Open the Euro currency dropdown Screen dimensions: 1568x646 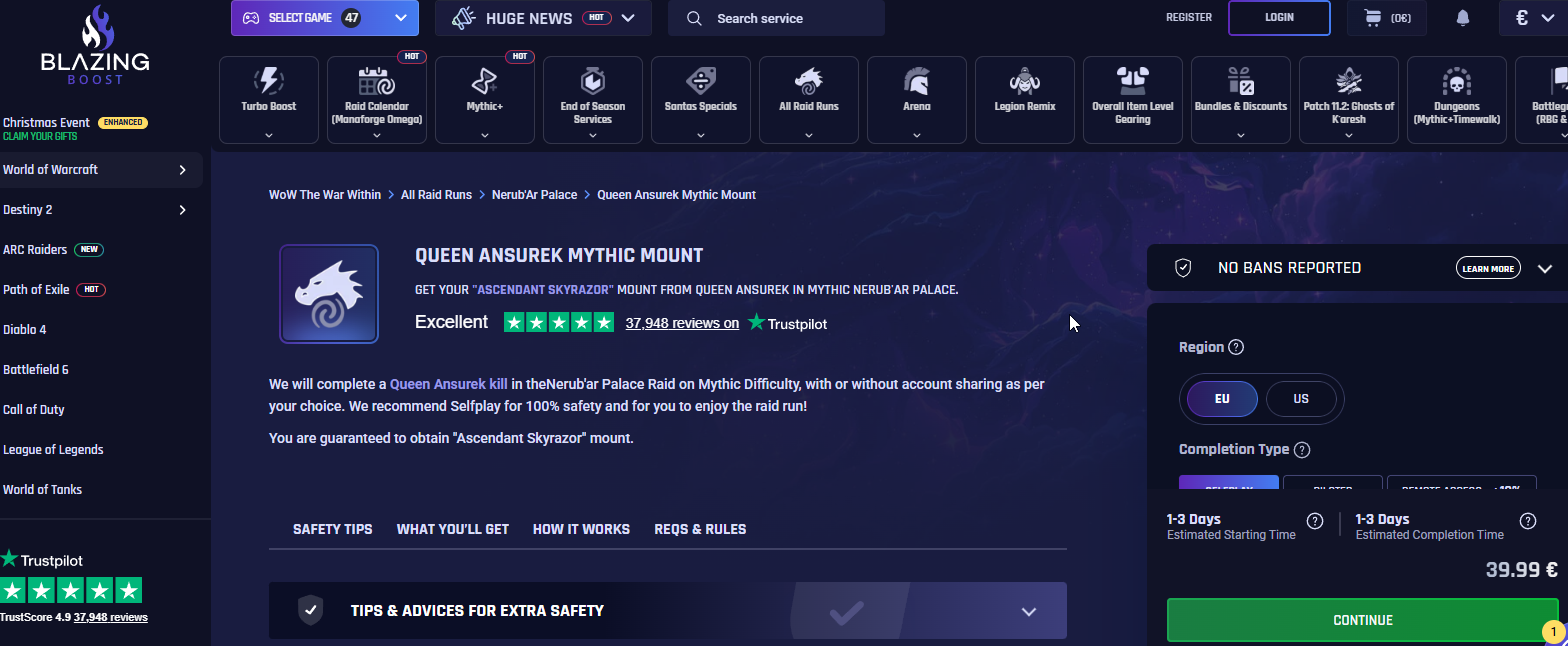coord(1533,18)
